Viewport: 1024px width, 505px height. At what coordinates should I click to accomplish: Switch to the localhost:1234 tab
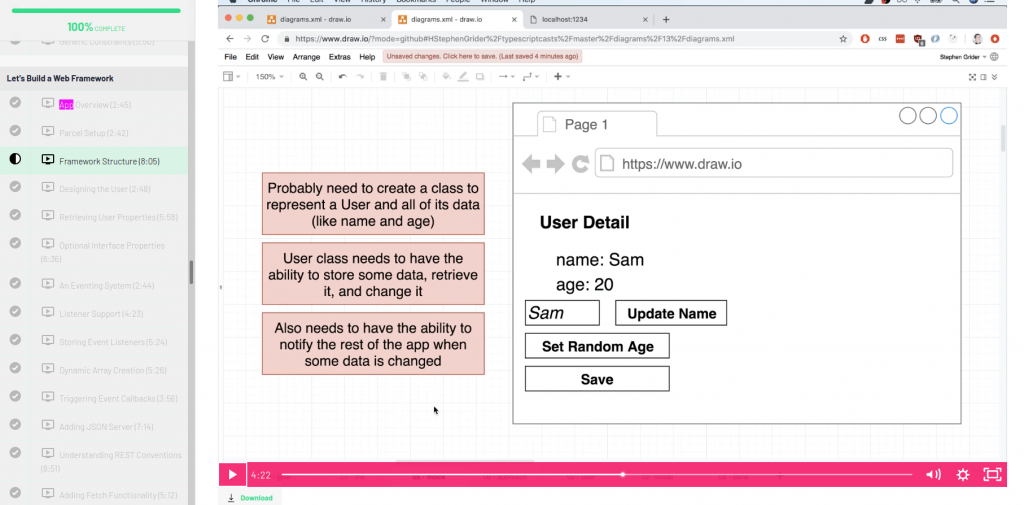tap(588, 20)
